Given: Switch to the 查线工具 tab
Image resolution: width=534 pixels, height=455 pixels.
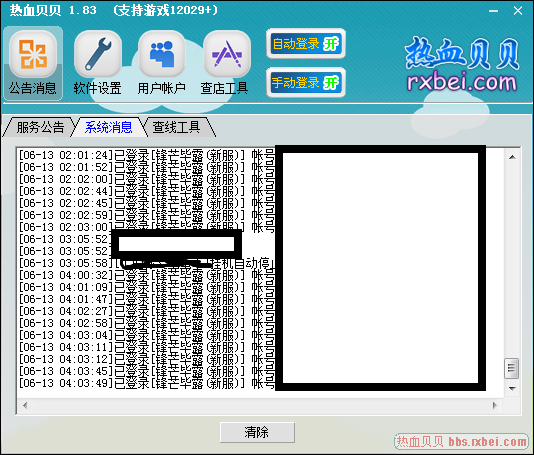Looking at the screenshot, I should [176, 127].
